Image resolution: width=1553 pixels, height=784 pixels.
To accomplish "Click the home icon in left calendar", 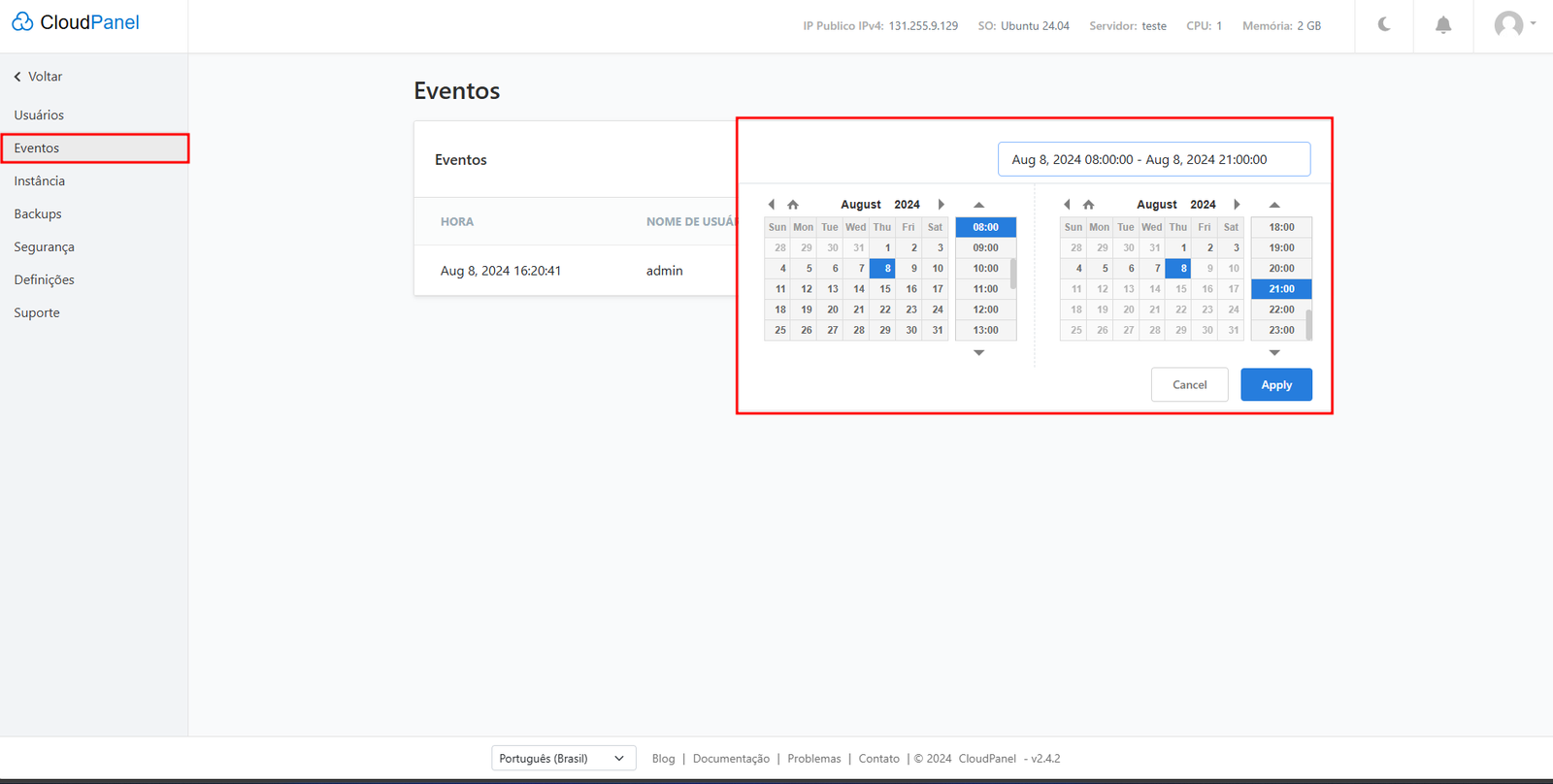I will pyautogui.click(x=793, y=205).
